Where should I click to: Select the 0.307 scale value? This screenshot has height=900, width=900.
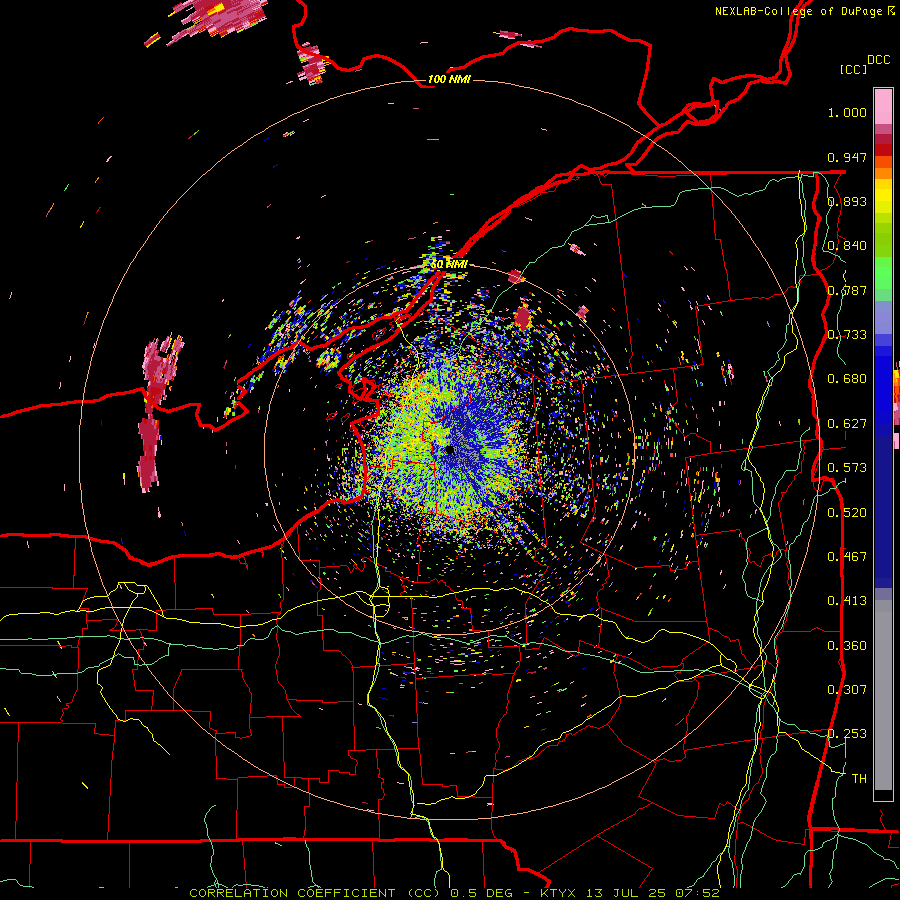(x=847, y=689)
